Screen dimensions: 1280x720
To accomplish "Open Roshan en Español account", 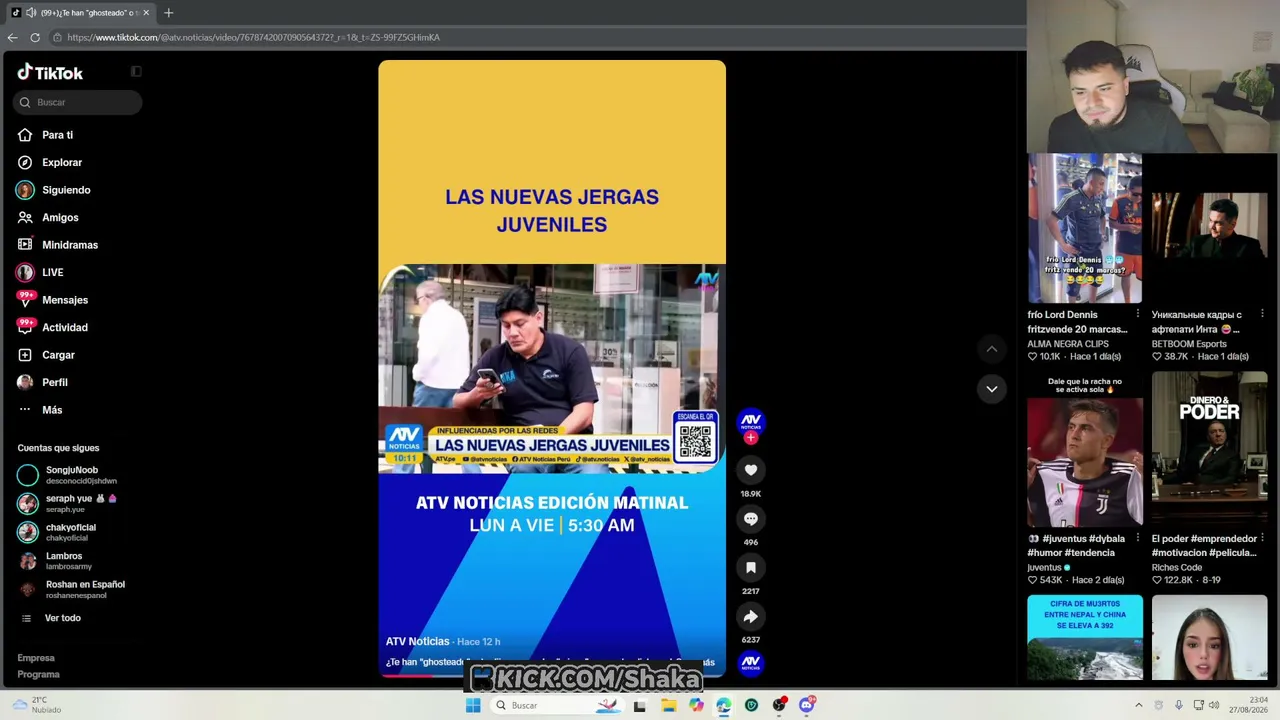I will click(x=71, y=589).
